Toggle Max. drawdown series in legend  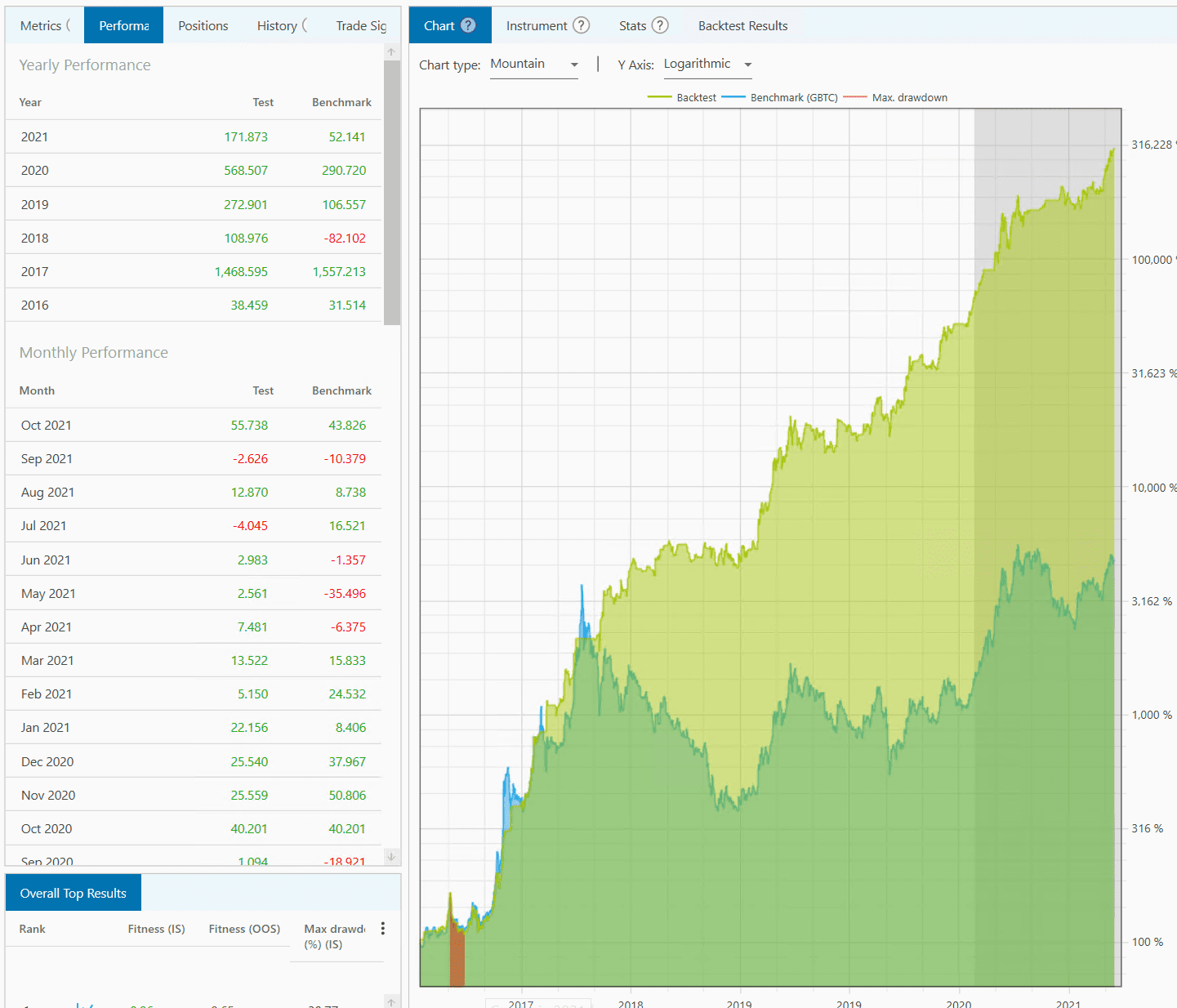[x=908, y=97]
